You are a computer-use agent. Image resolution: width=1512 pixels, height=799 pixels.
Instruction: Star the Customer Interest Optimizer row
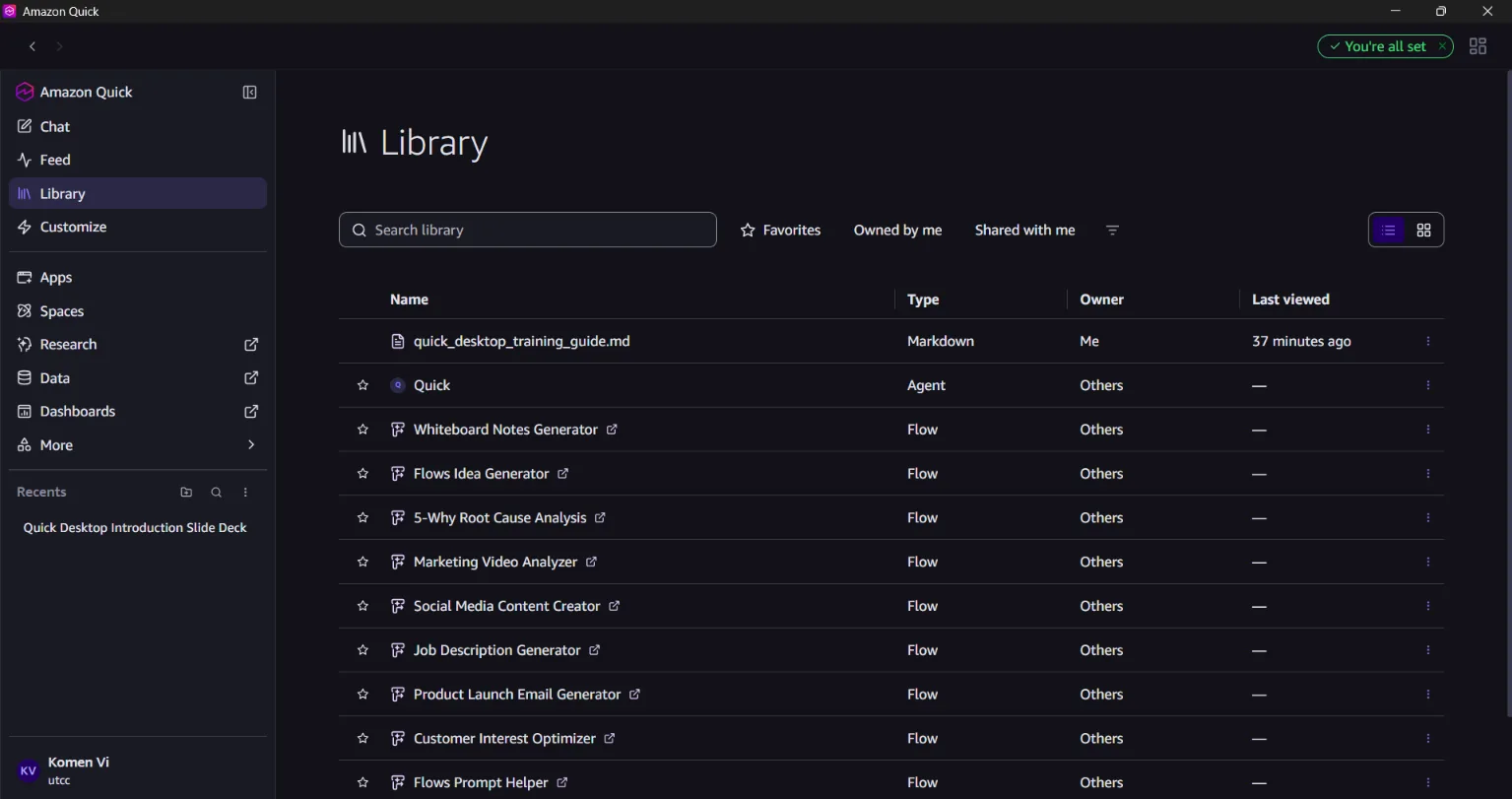click(362, 739)
